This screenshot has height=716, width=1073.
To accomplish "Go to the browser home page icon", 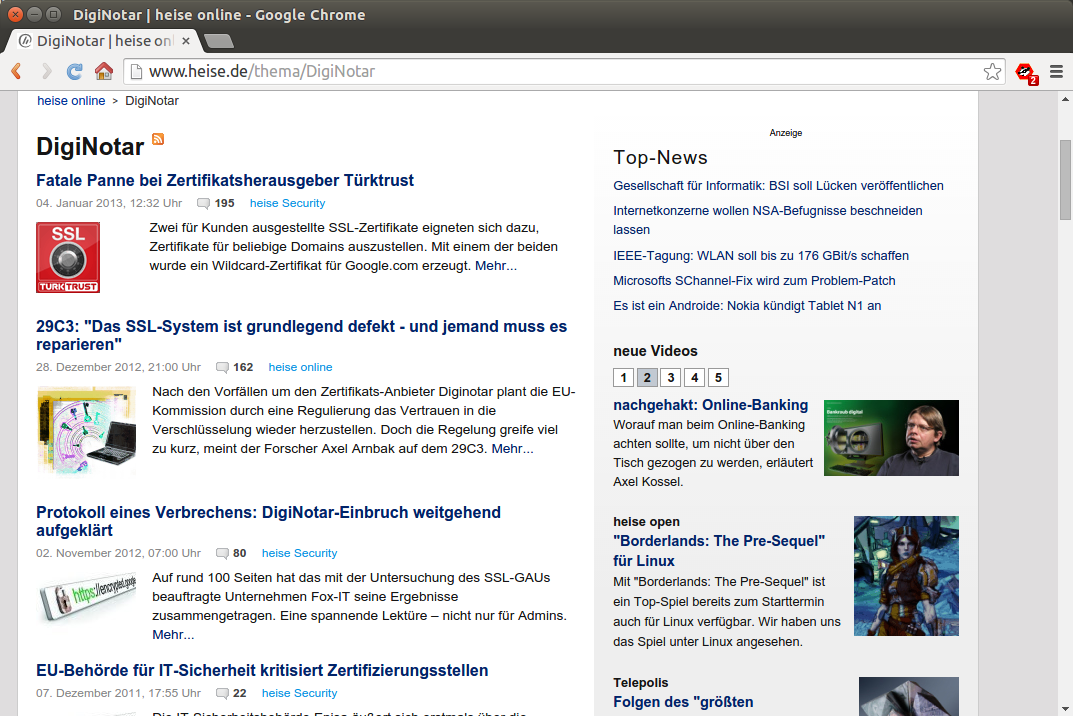I will pos(103,71).
